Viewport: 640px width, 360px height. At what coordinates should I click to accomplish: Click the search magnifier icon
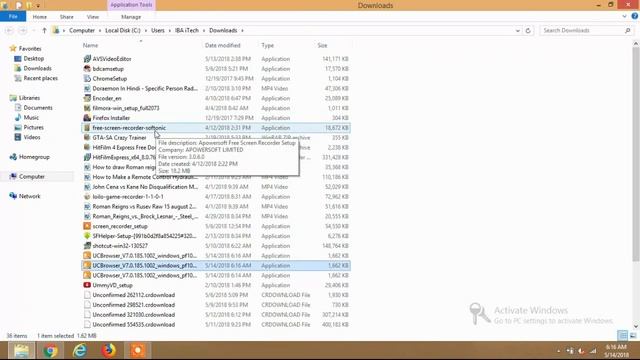(x=627, y=31)
